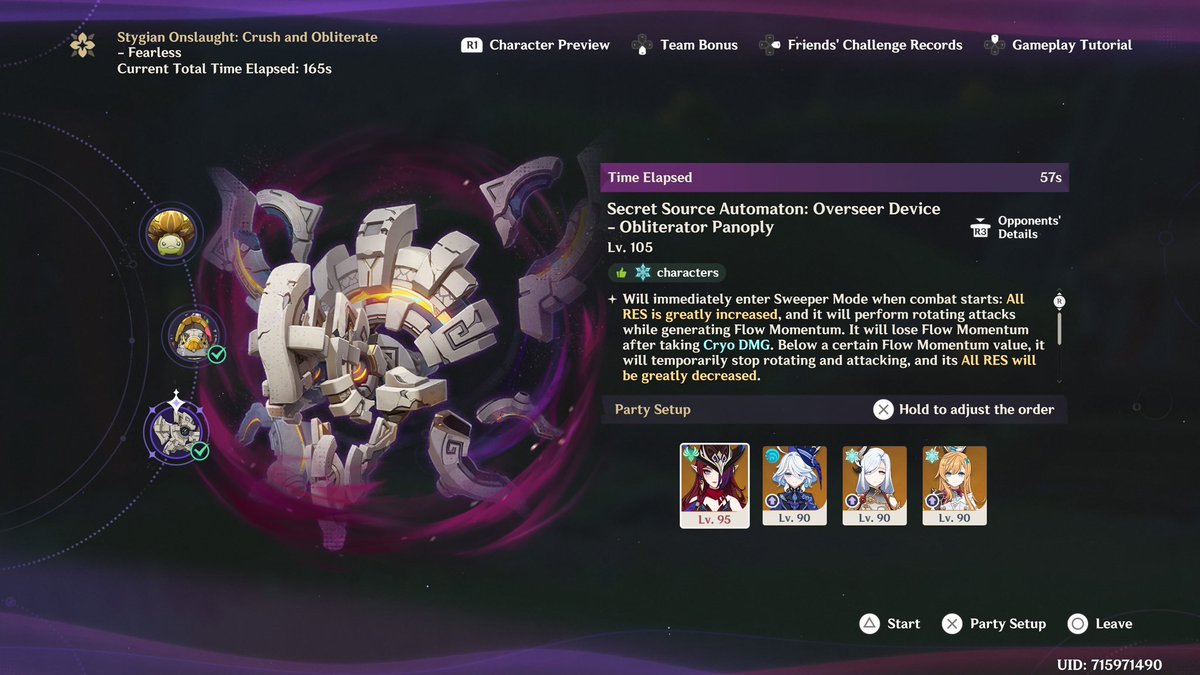Click the Cryo element icon

pos(643,272)
